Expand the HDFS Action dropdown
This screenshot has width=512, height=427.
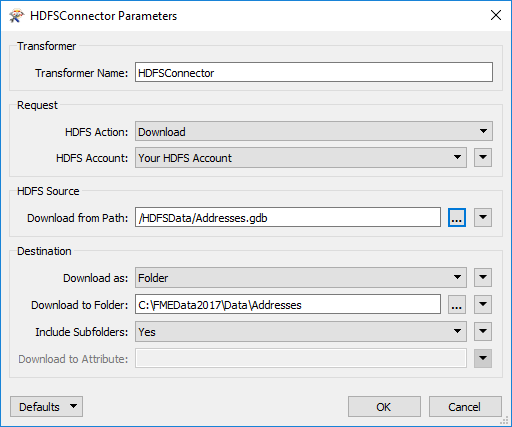tap(314, 131)
